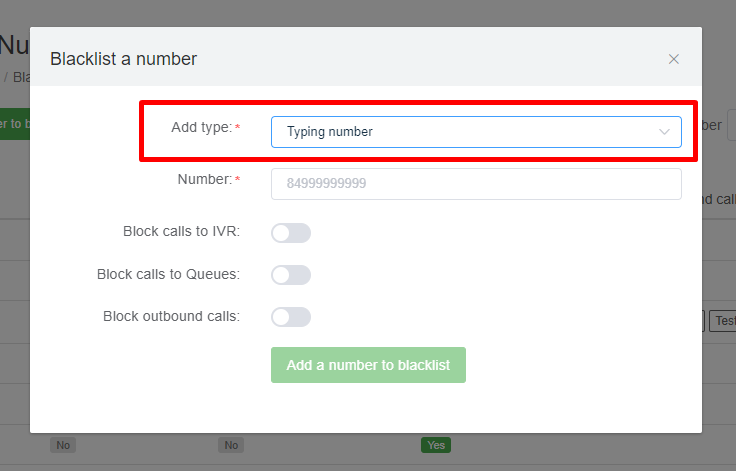Enable Block calls to IVR switch

click(x=291, y=233)
